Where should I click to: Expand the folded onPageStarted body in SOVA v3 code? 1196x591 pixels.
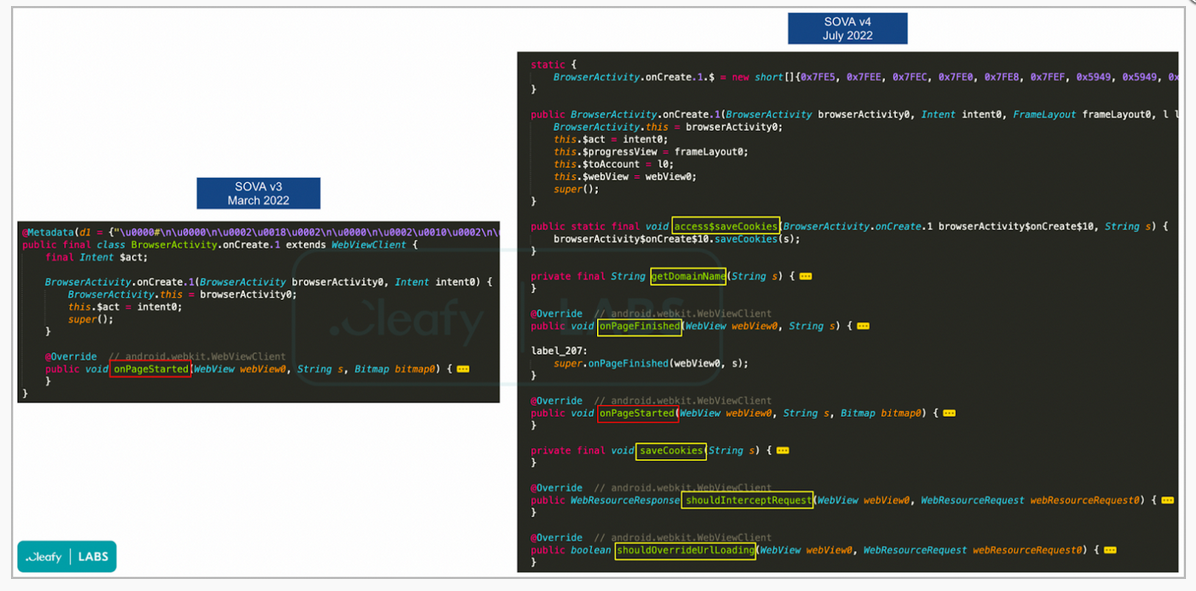[x=463, y=369]
